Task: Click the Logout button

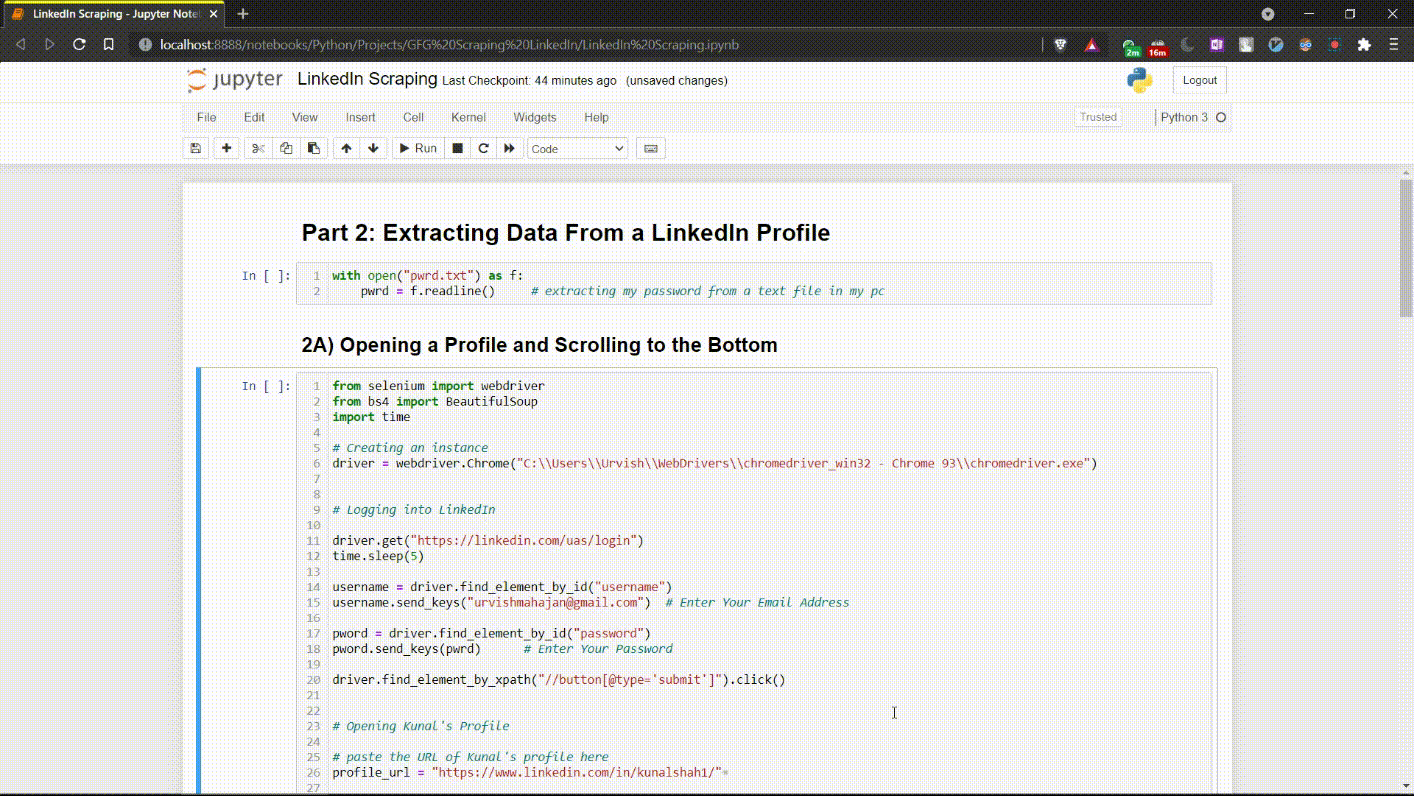Action: [1200, 80]
